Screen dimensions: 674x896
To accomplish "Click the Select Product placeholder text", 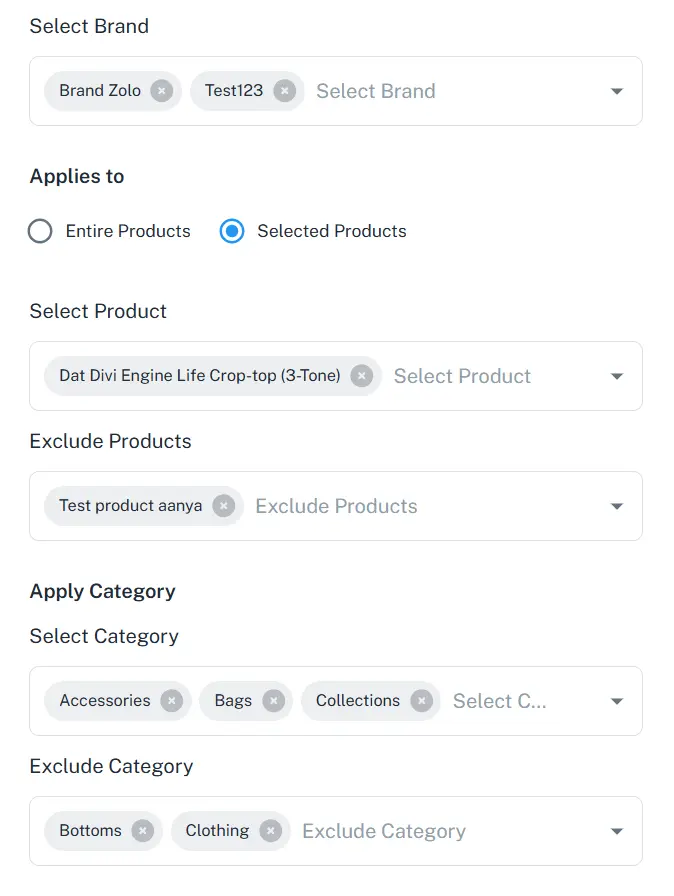I will tap(462, 375).
